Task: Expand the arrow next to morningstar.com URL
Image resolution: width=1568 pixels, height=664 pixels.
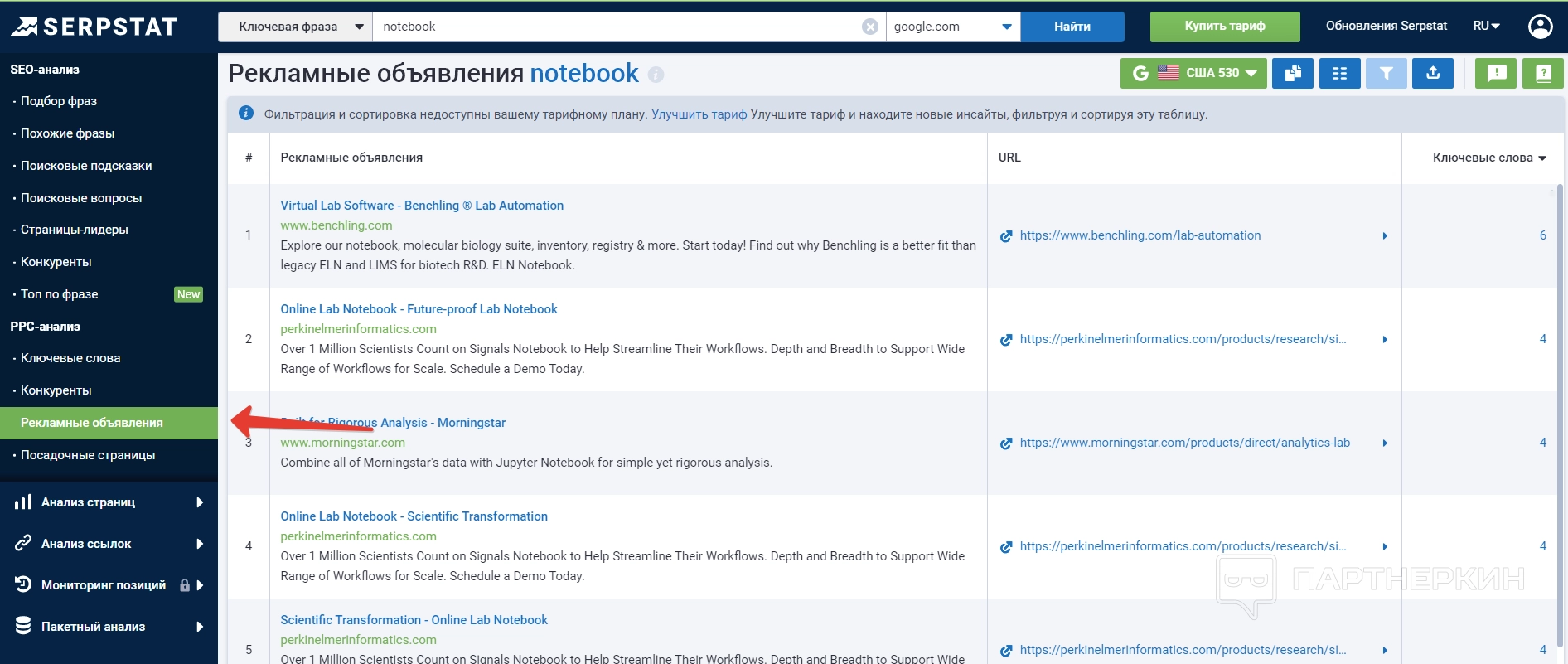Action: coord(1385,443)
